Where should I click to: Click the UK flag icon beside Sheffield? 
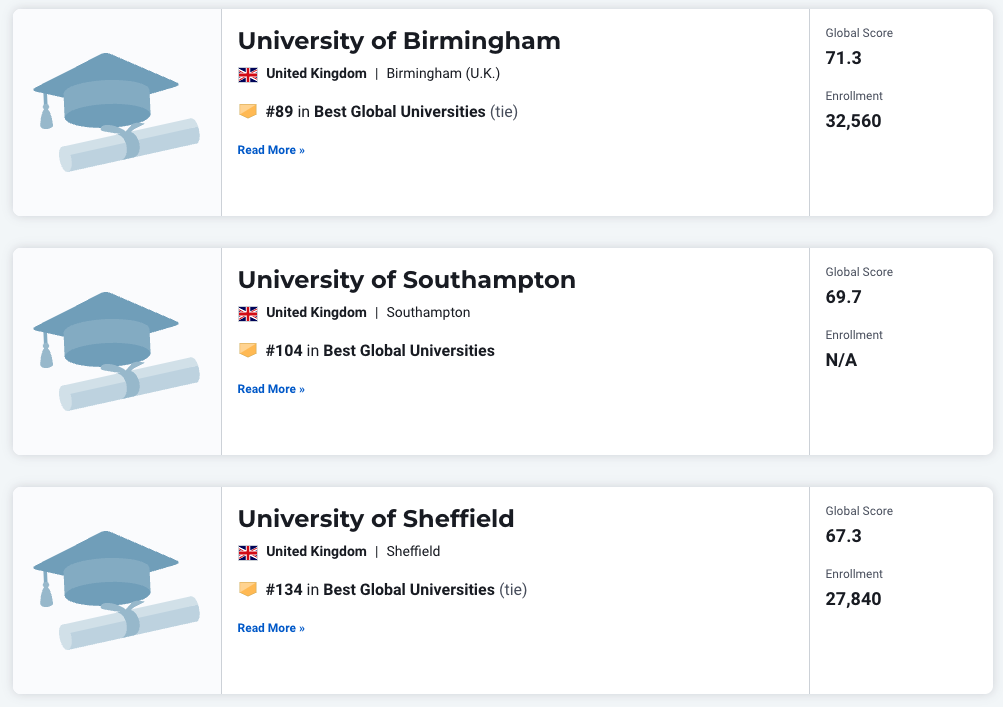pos(248,552)
